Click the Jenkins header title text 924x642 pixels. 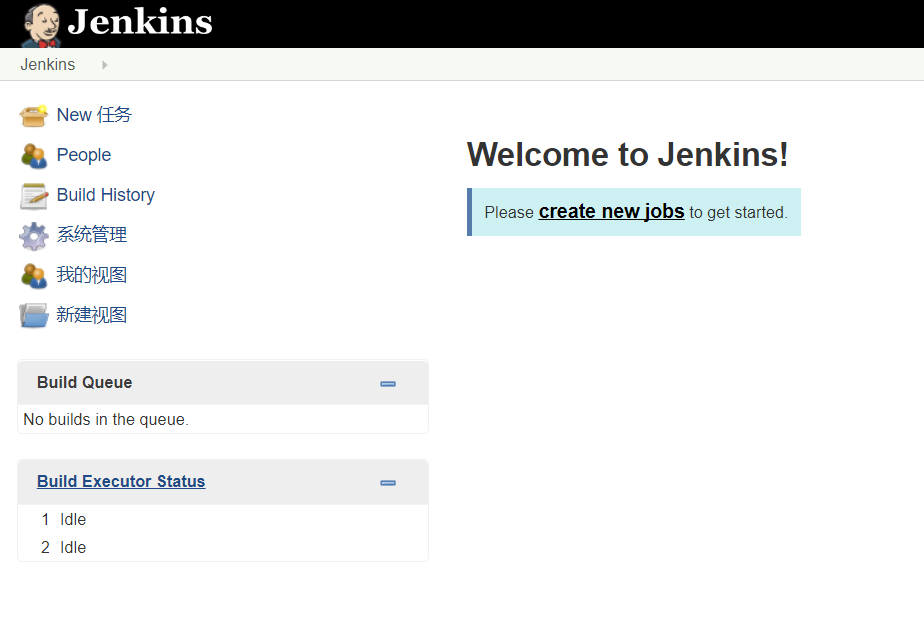[140, 22]
